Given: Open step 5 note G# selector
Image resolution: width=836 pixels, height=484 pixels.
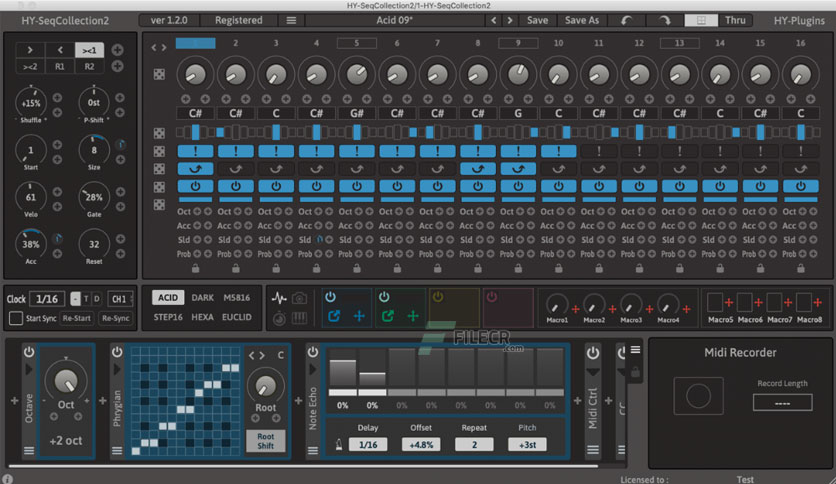Looking at the screenshot, I should [x=357, y=113].
